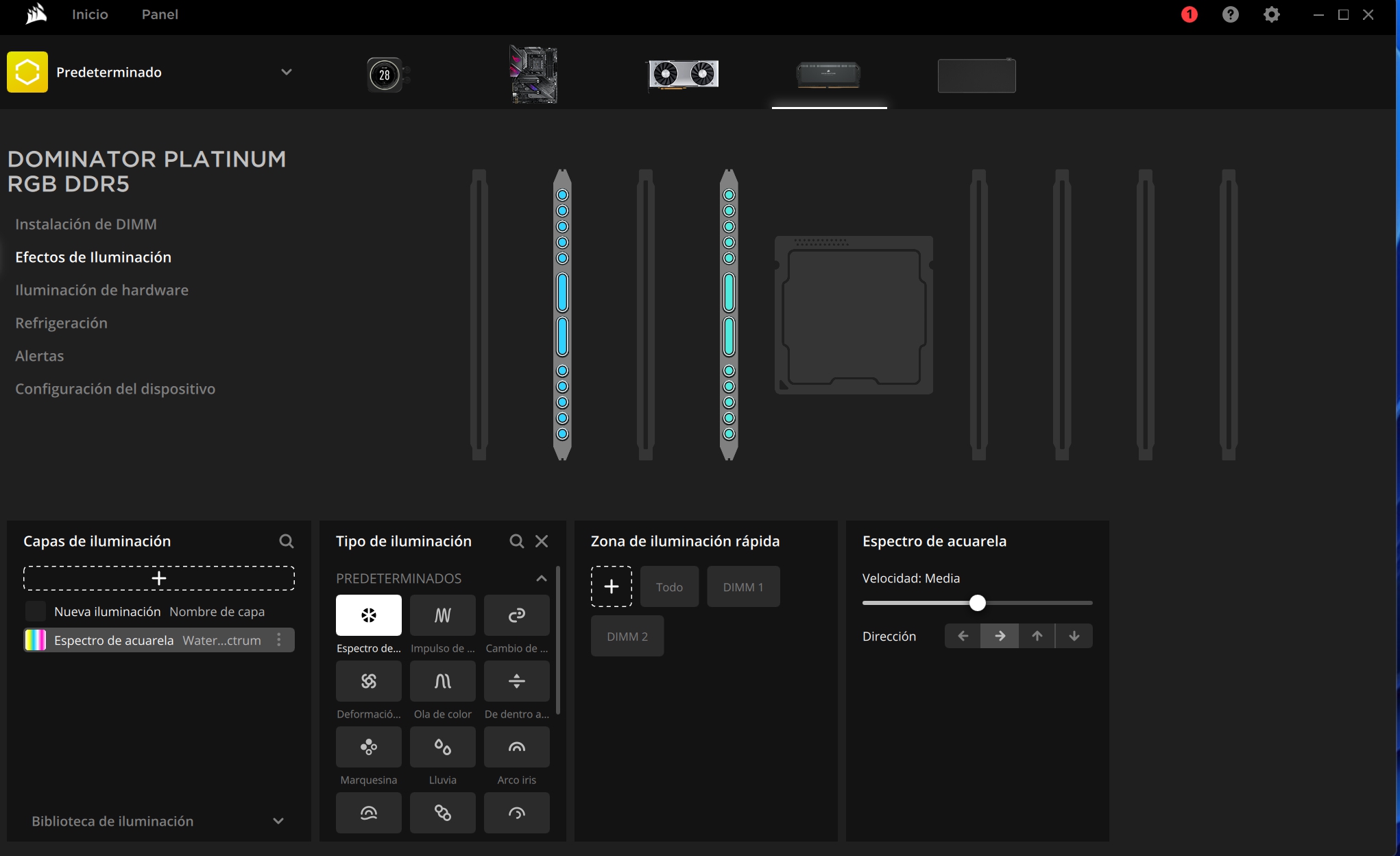Select Ola de color lighting type
Screen dimensions: 1400x856
443,681
